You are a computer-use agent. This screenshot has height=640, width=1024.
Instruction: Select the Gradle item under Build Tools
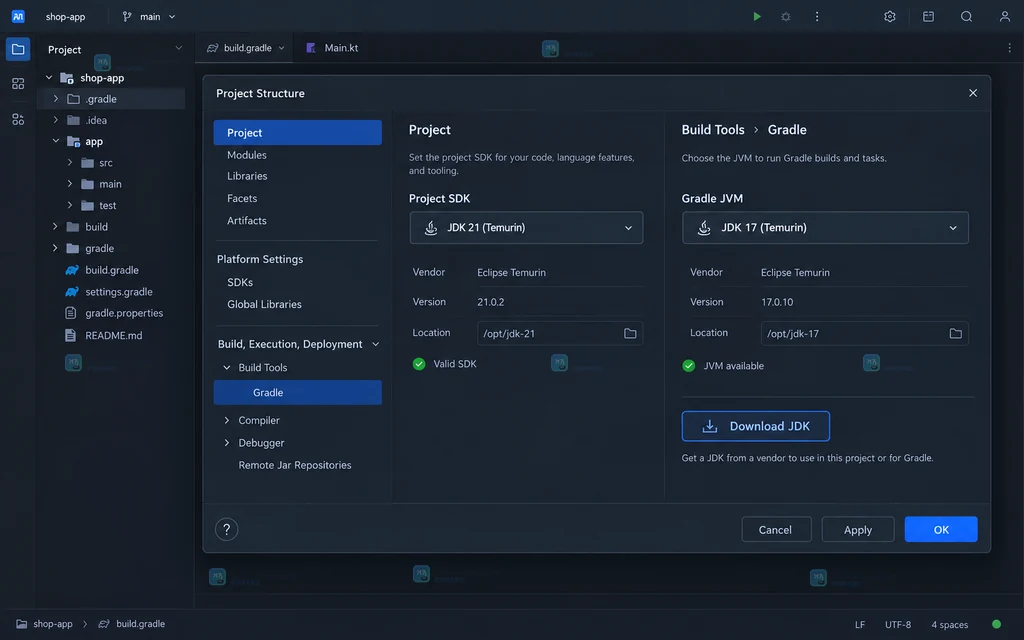tap(297, 392)
